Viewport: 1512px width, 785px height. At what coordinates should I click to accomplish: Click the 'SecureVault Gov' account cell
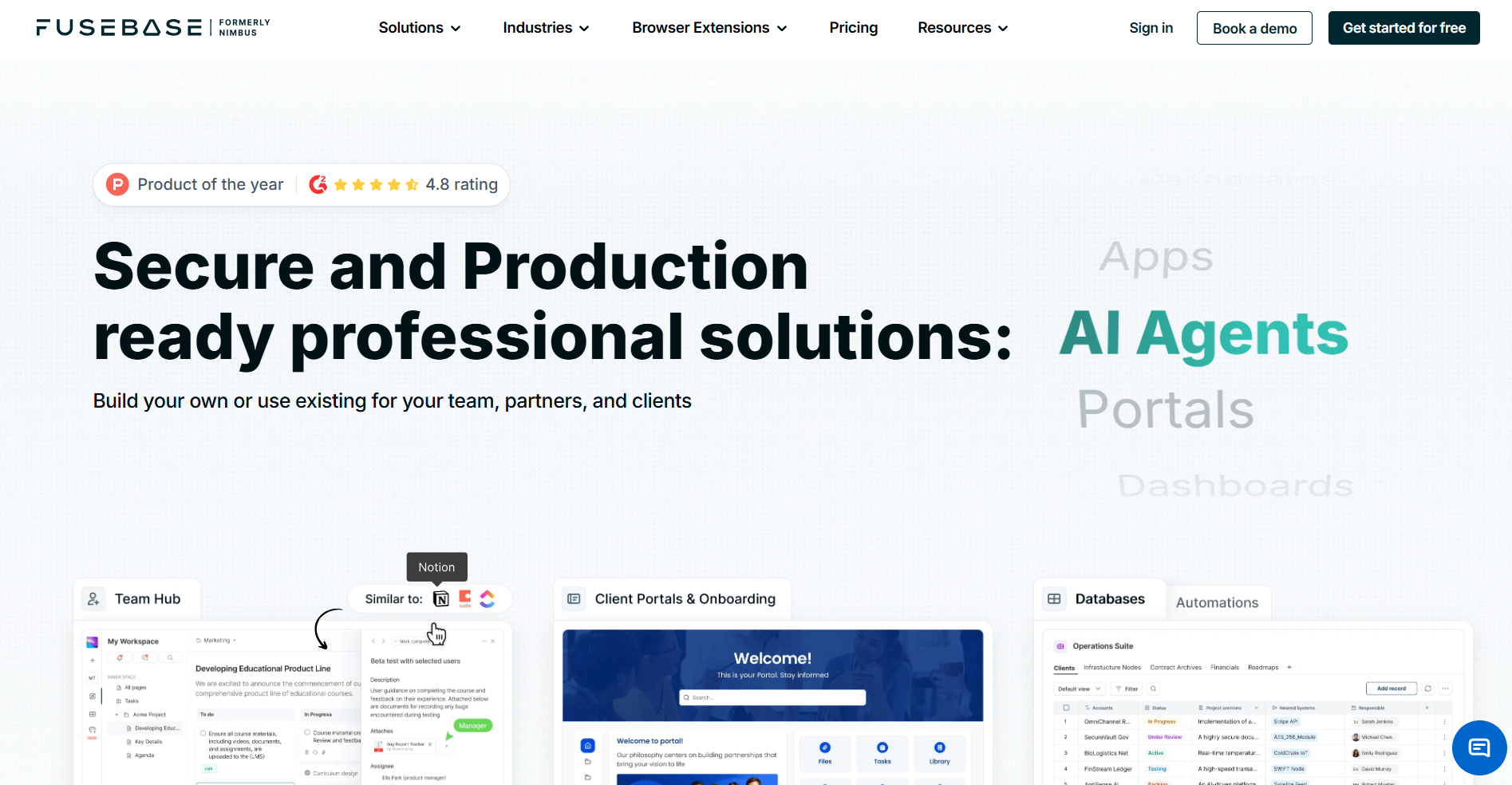pyautogui.click(x=1107, y=737)
